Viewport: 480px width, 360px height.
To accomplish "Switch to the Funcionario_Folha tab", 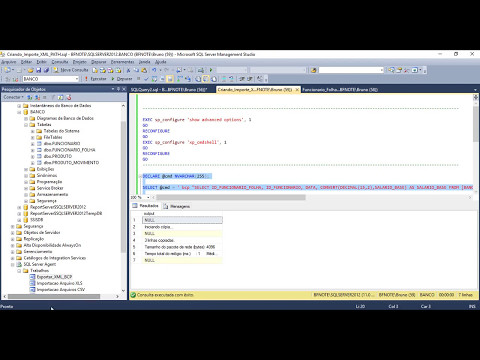I will pos(340,90).
